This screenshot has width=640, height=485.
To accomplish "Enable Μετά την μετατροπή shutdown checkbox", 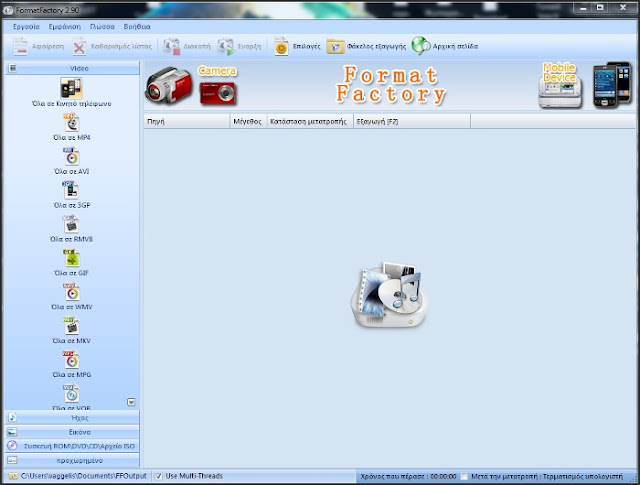I will (x=464, y=476).
